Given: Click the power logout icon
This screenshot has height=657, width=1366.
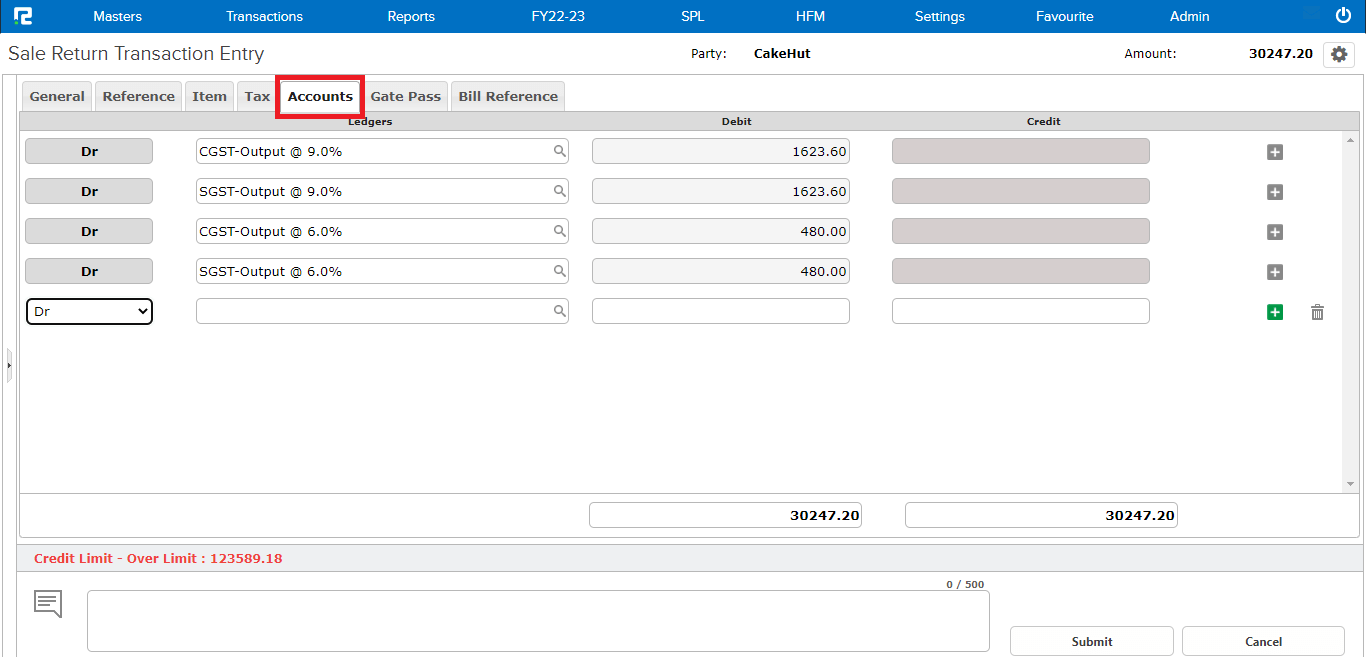Looking at the screenshot, I should click(x=1343, y=16).
